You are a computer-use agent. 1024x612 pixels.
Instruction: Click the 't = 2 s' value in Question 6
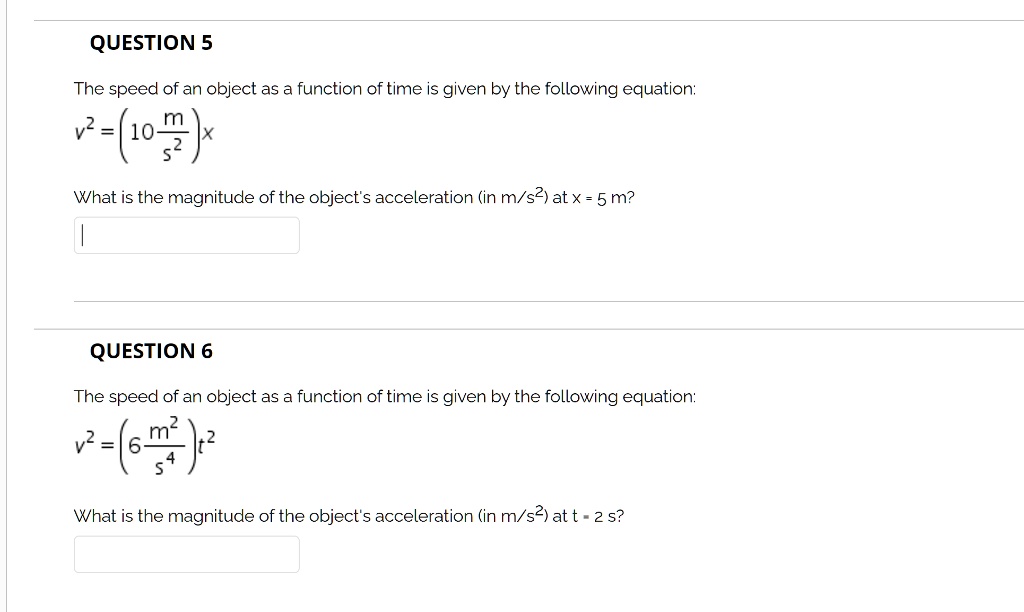596,515
